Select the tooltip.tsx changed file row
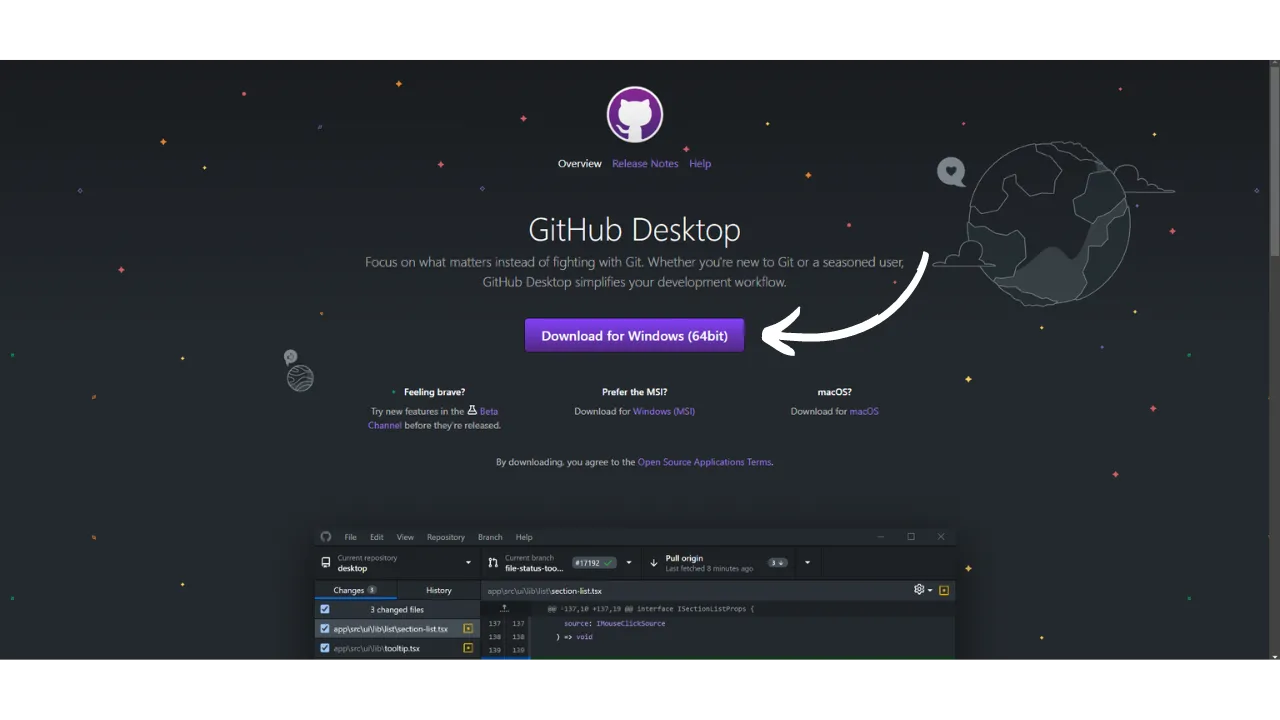The width and height of the screenshot is (1280, 720). click(x=398, y=648)
